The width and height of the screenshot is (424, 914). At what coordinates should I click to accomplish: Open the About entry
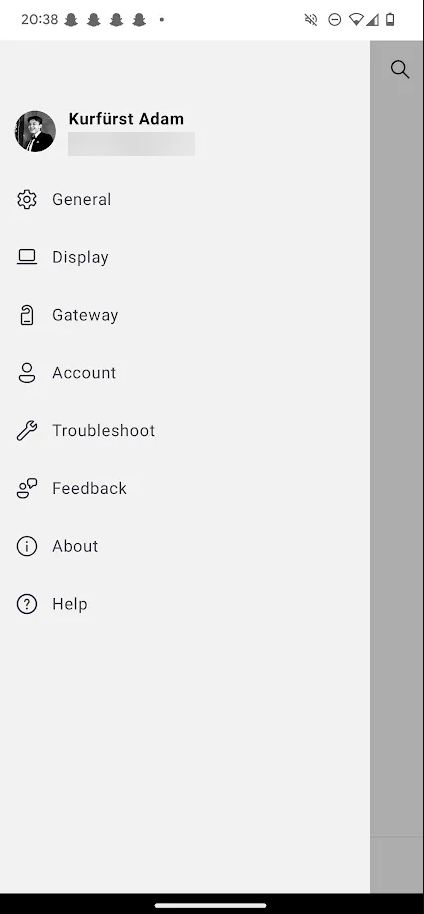point(185,546)
